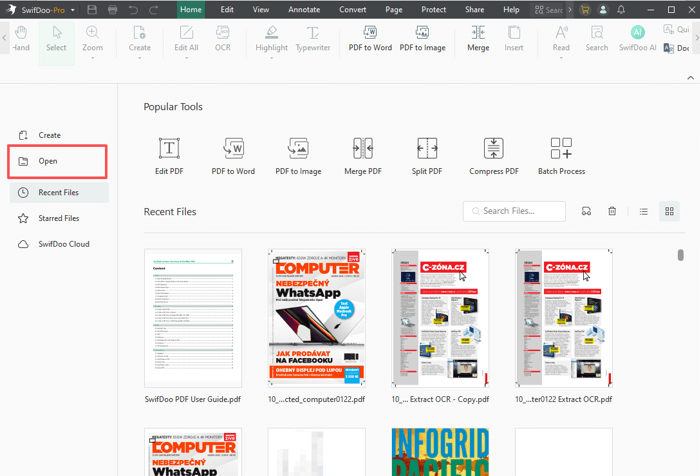Open the Help tab

click(511, 9)
